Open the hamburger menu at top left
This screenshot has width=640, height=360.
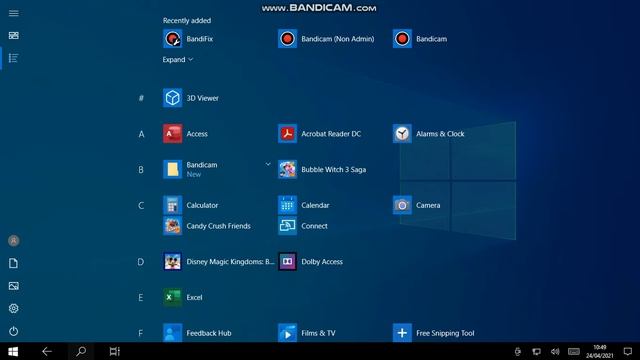coord(13,13)
